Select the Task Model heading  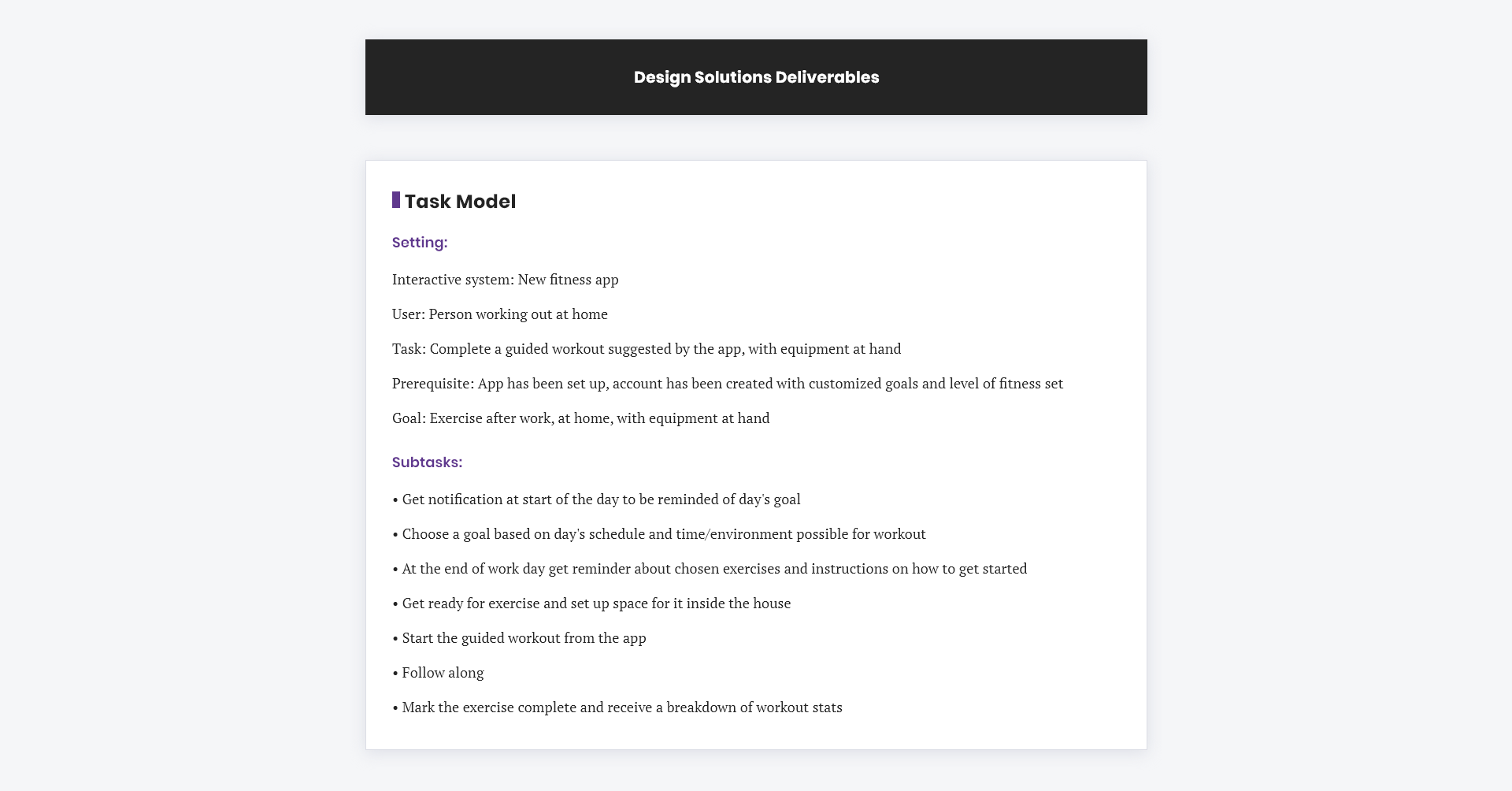coord(460,202)
